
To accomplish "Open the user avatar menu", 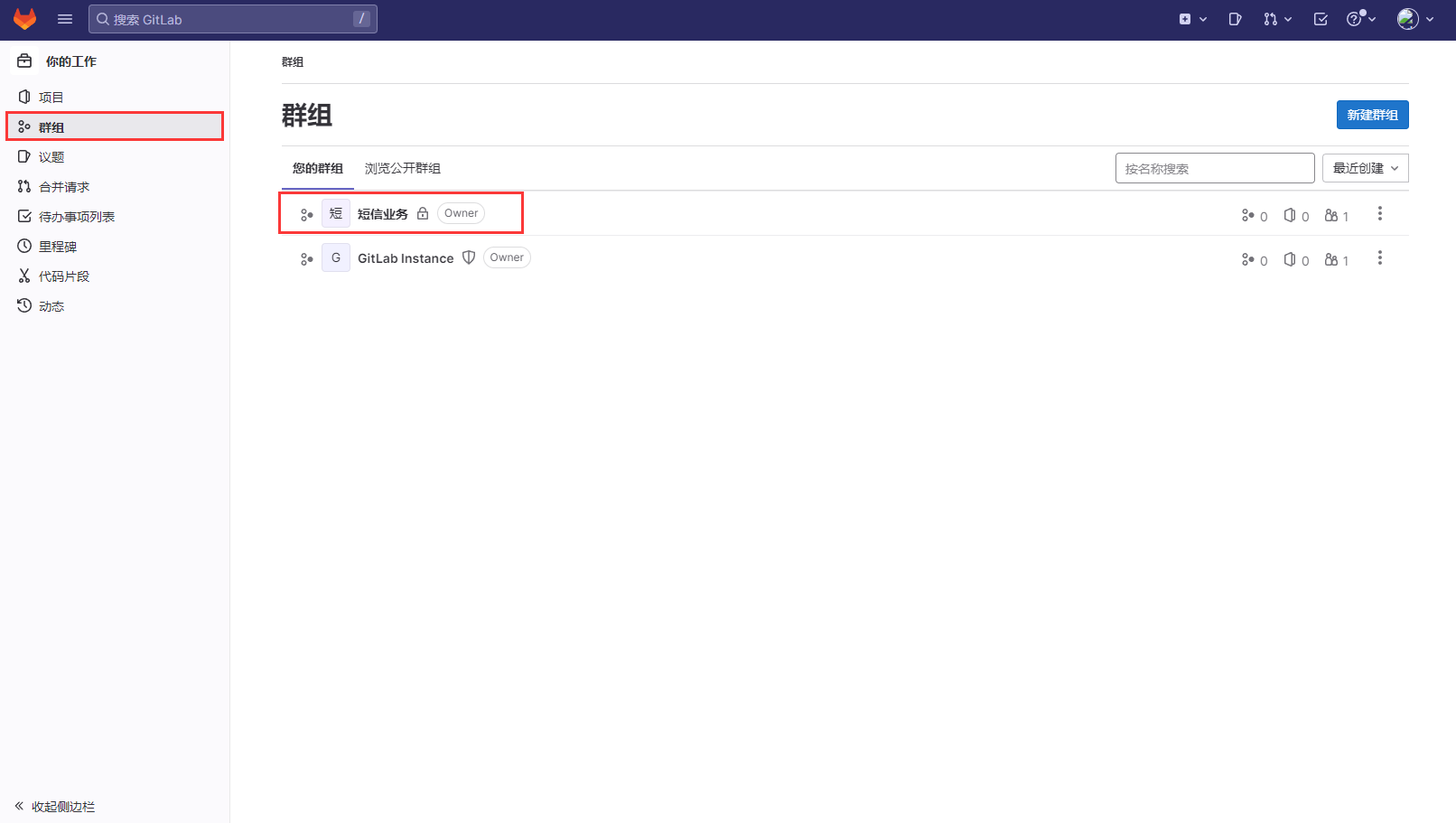I will [1414, 19].
